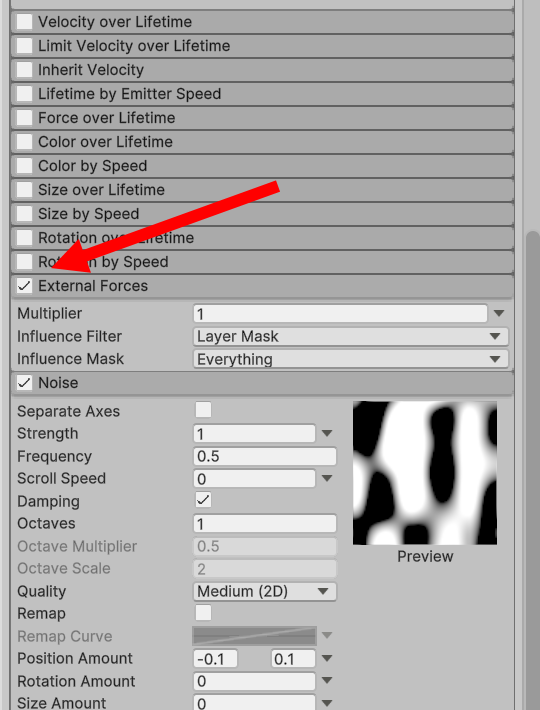Collapse the External Forces module header

click(x=263, y=286)
